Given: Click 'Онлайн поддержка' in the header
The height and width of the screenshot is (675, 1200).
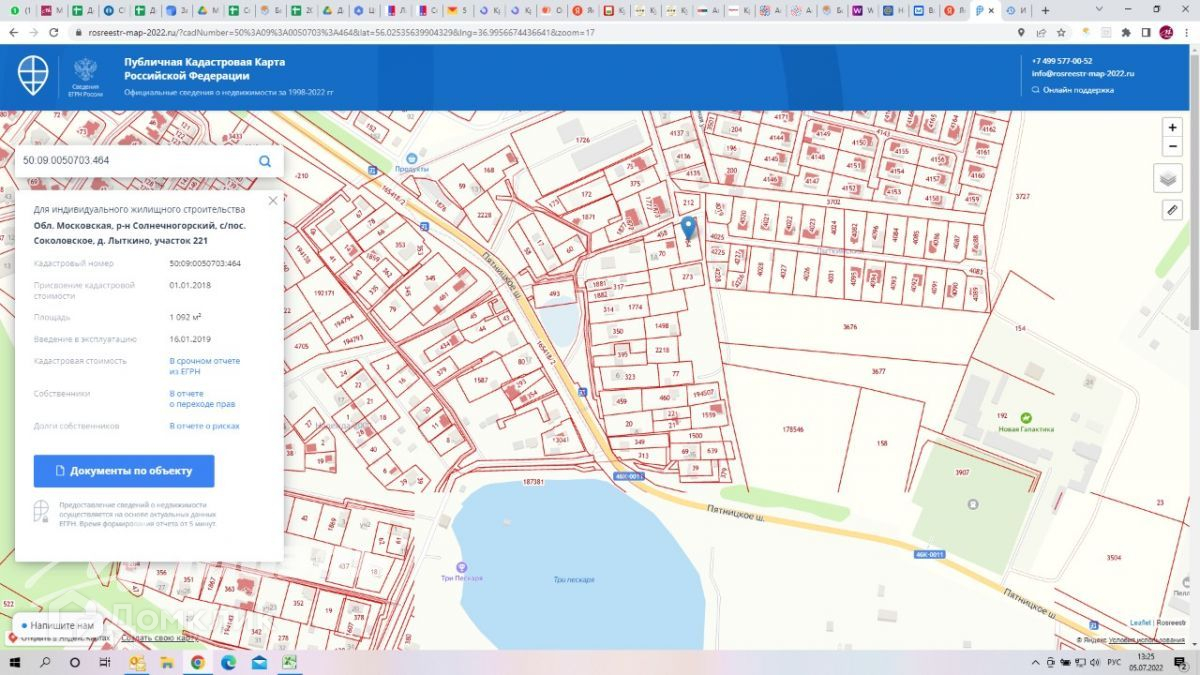Looking at the screenshot, I should click(x=1078, y=90).
